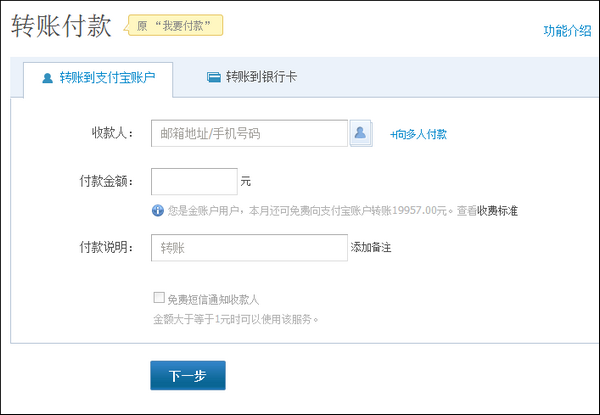
Task: Focus the 付款说明 description input field
Action: click(x=249, y=247)
